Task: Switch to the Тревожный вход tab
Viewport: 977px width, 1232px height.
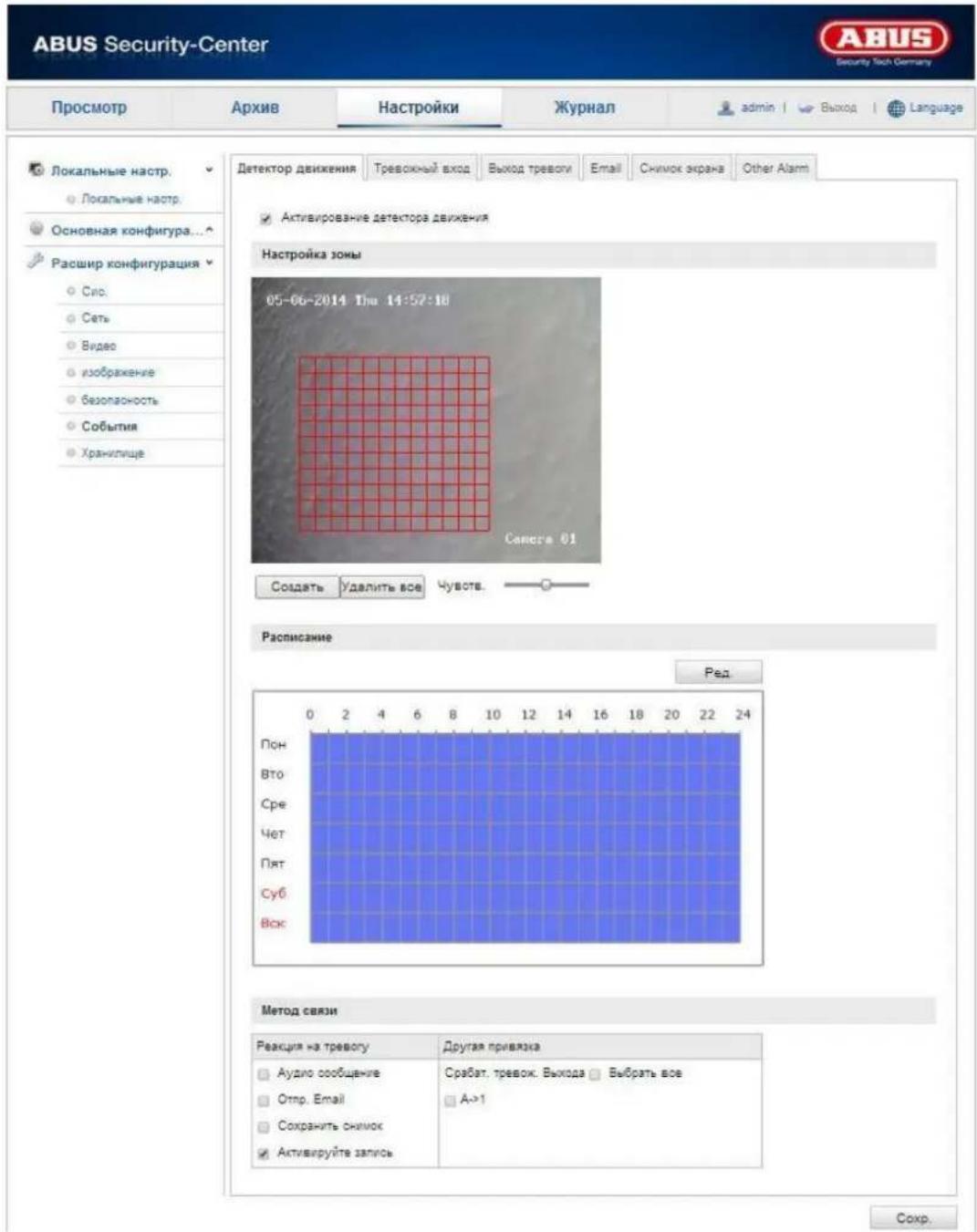Action: point(421,168)
